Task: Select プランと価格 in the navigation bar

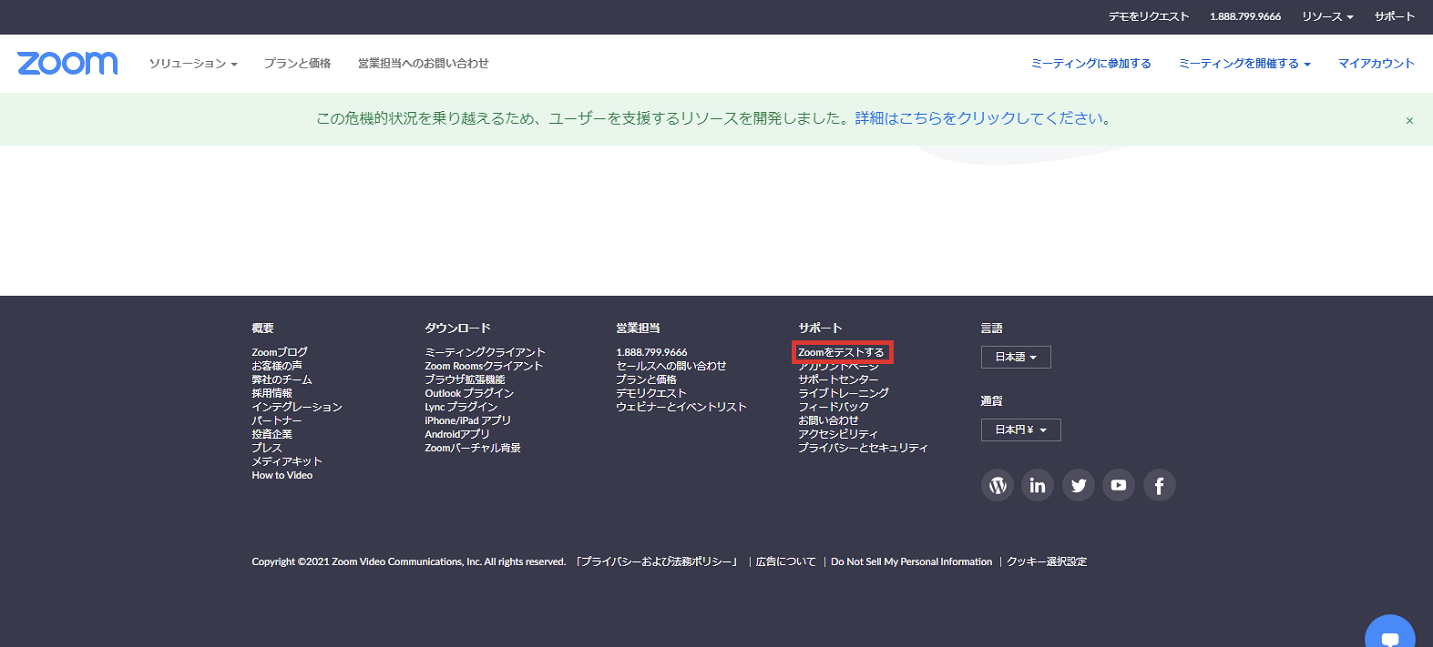Action: click(295, 62)
